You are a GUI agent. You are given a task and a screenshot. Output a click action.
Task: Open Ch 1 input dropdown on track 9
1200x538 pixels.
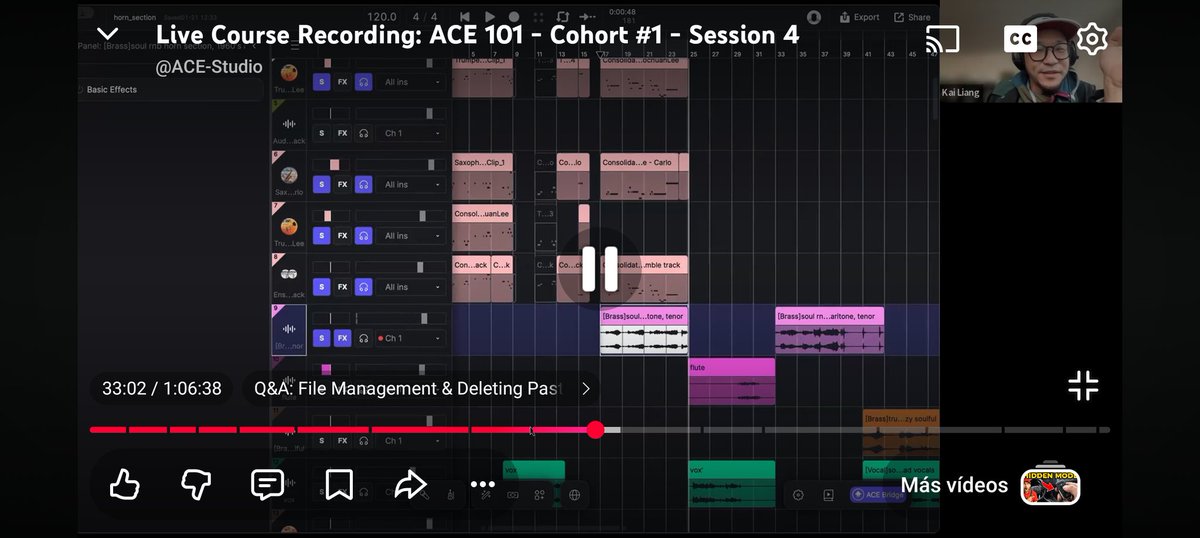[411, 338]
